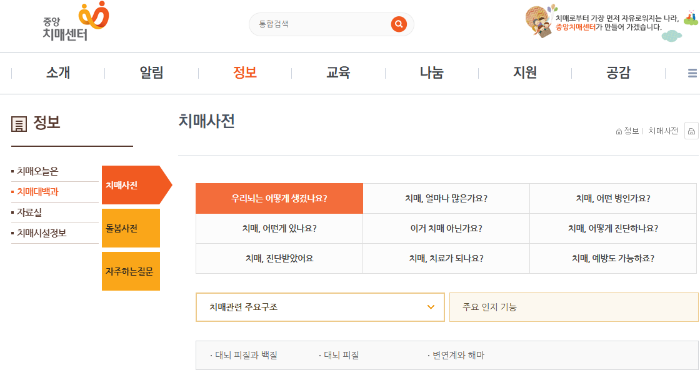Click the 중앙치매센터 logo
Image resolution: width=700 pixels, height=381 pixels.
76,22
